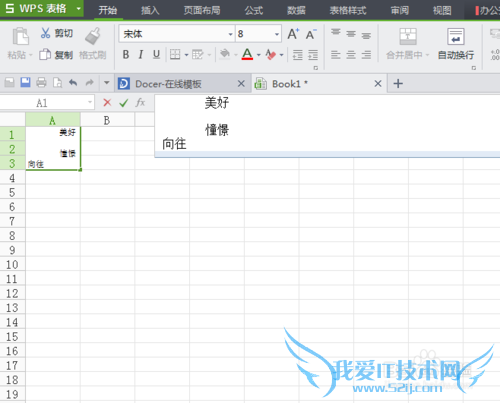
Task: Click the Copy icon
Action: (x=45, y=54)
